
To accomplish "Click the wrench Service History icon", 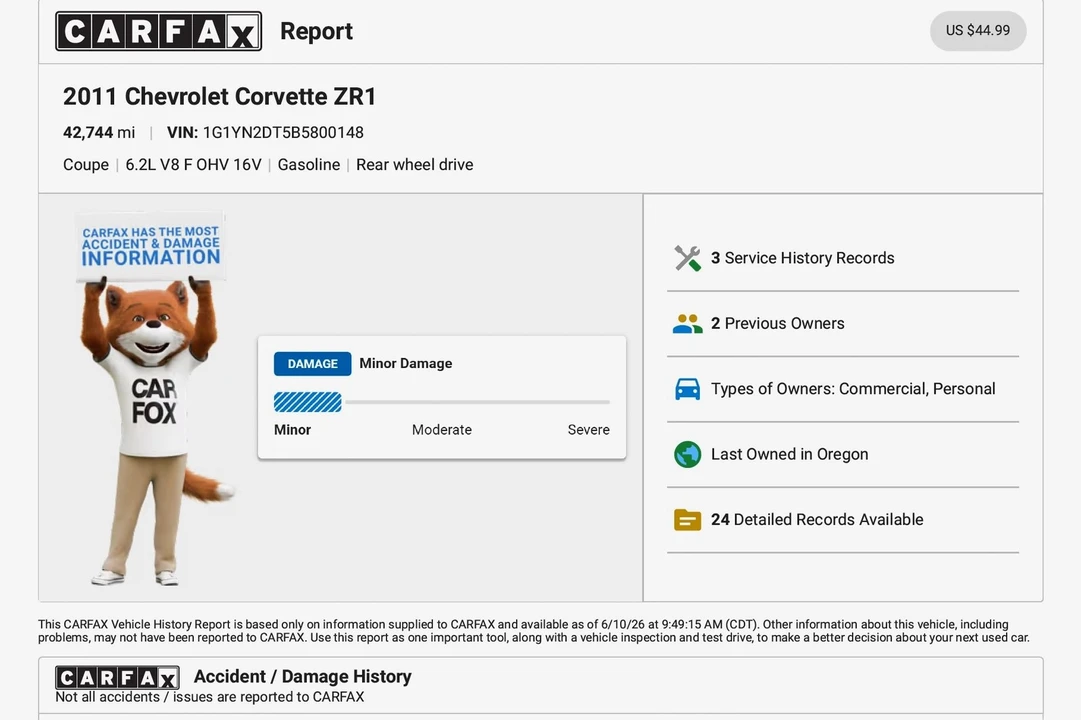I will (687, 258).
